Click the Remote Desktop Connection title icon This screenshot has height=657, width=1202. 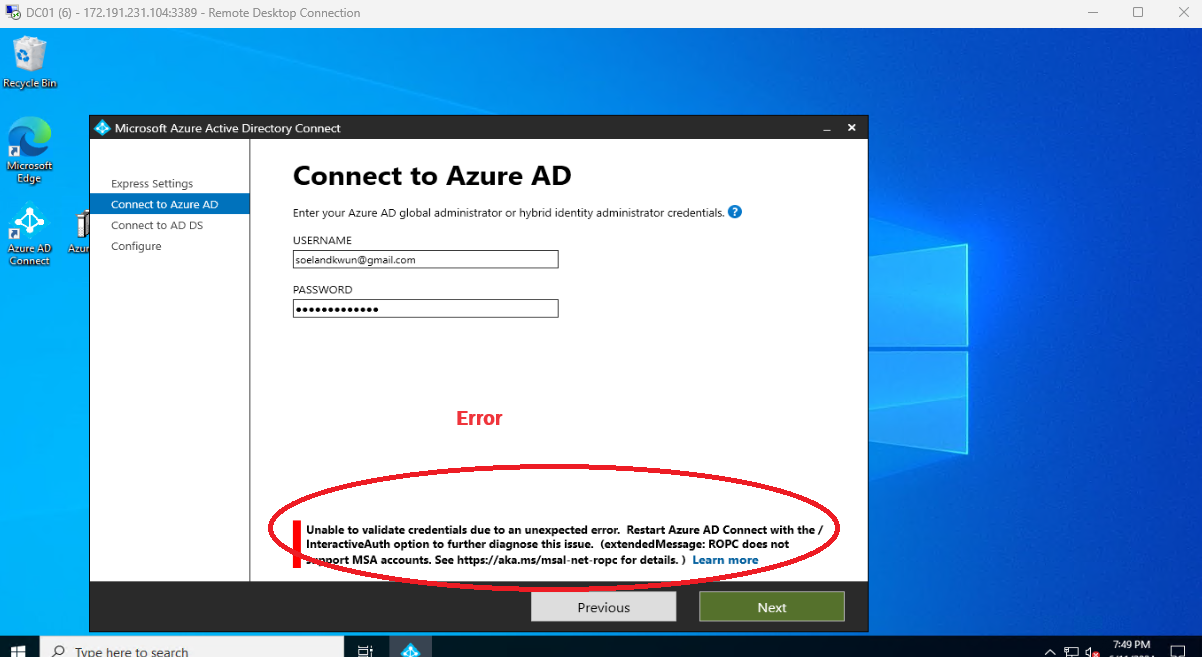tap(13, 13)
